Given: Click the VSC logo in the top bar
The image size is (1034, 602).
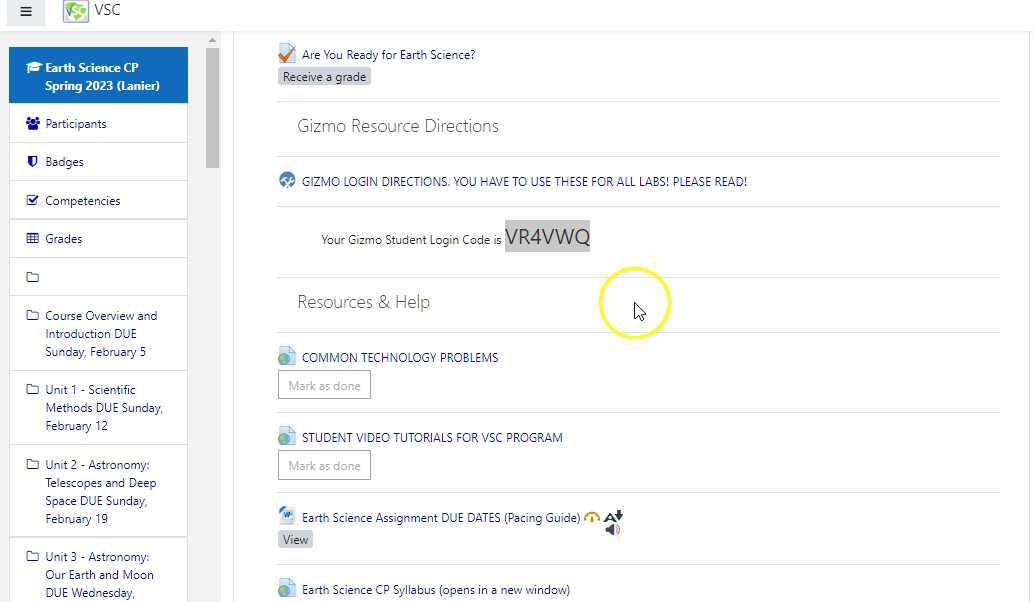Looking at the screenshot, I should tap(76, 10).
